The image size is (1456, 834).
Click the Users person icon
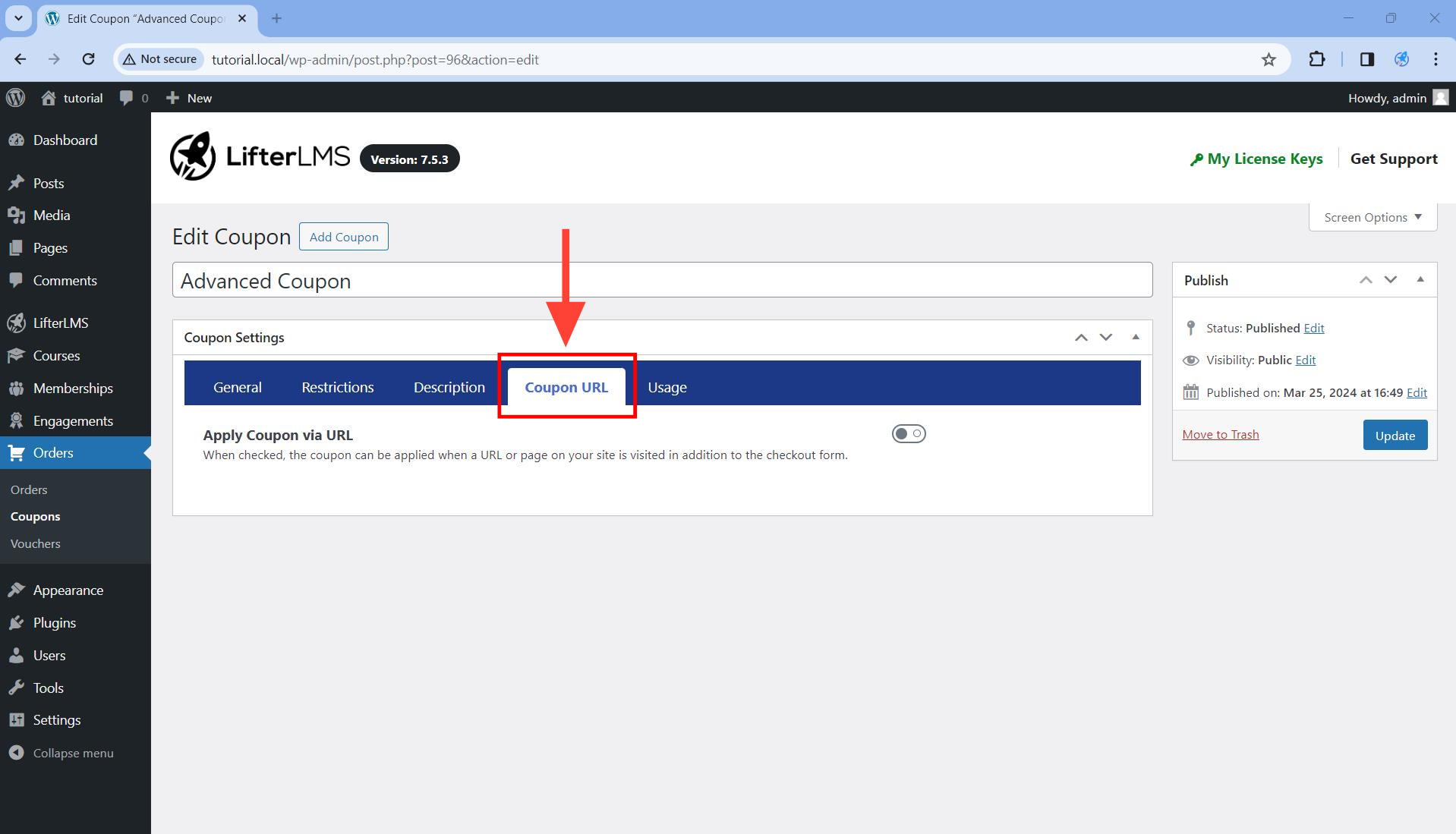click(x=16, y=656)
